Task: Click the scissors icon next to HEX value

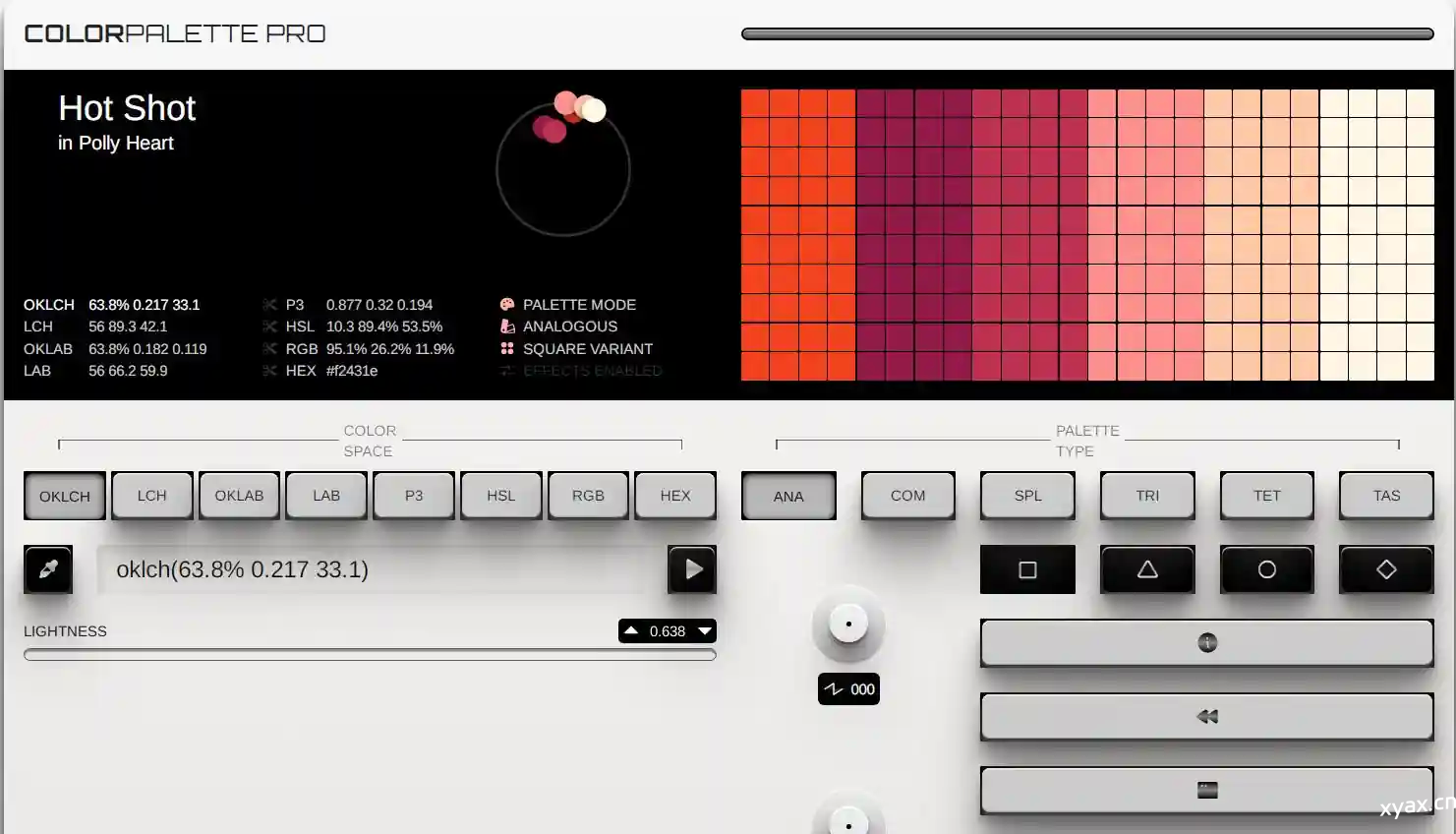Action: [269, 371]
